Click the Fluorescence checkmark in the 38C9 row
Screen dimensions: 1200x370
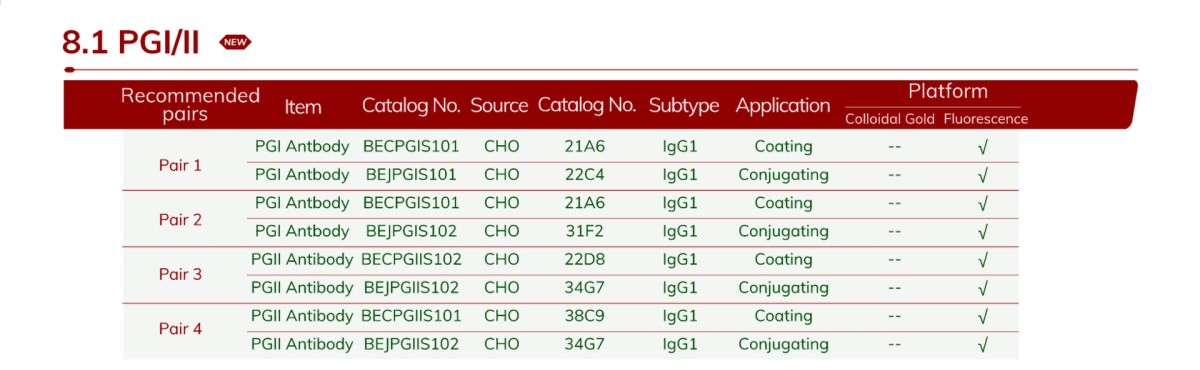coord(983,317)
